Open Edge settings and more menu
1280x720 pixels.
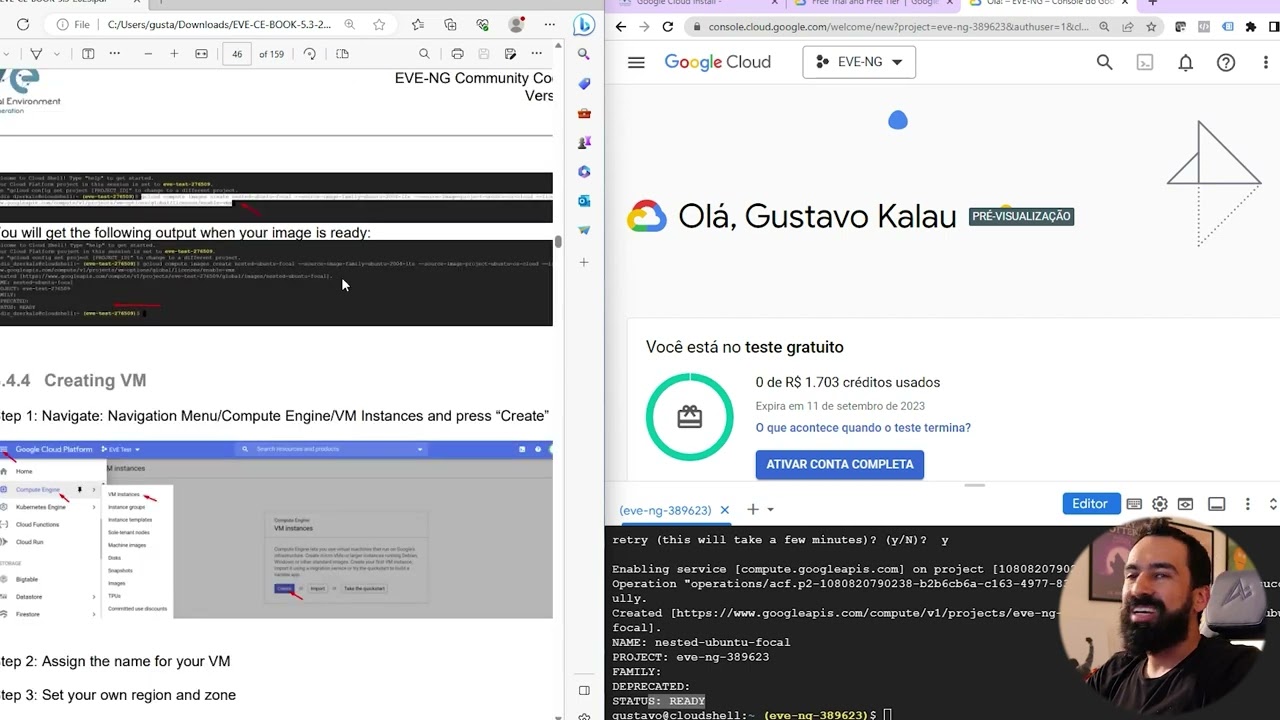click(550, 24)
